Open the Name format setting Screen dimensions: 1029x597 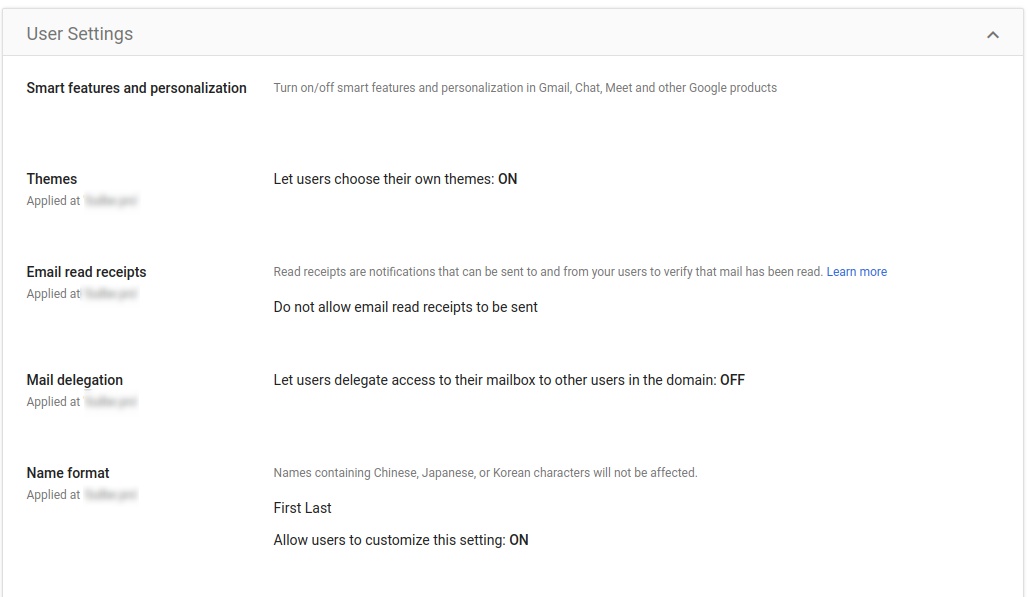[x=67, y=472]
